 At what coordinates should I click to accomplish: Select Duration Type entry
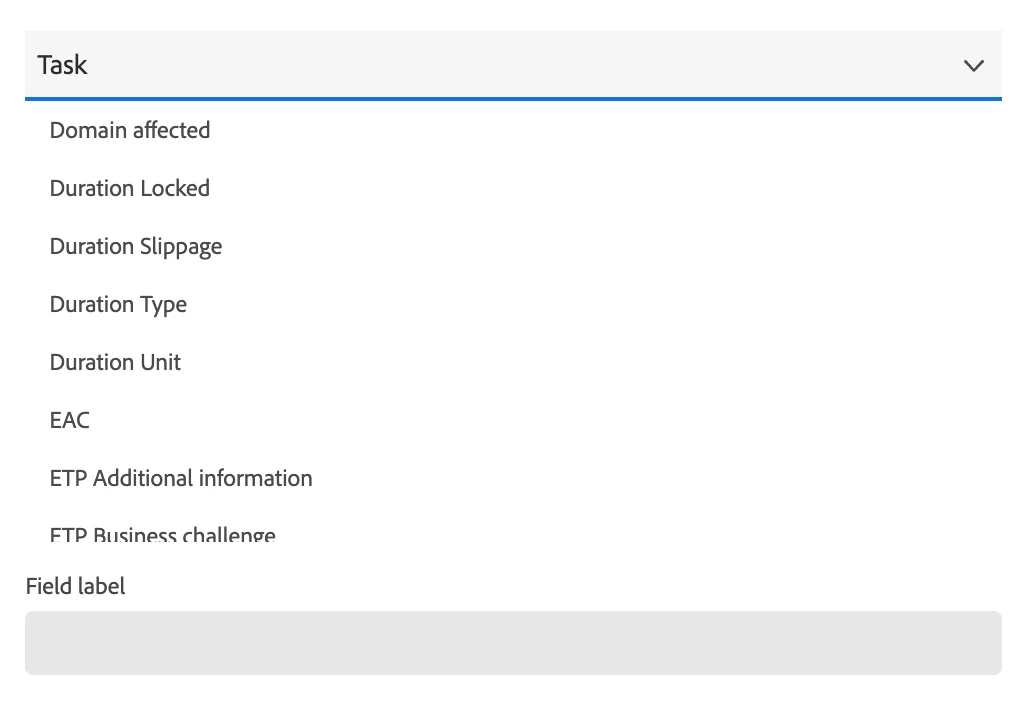click(x=513, y=304)
